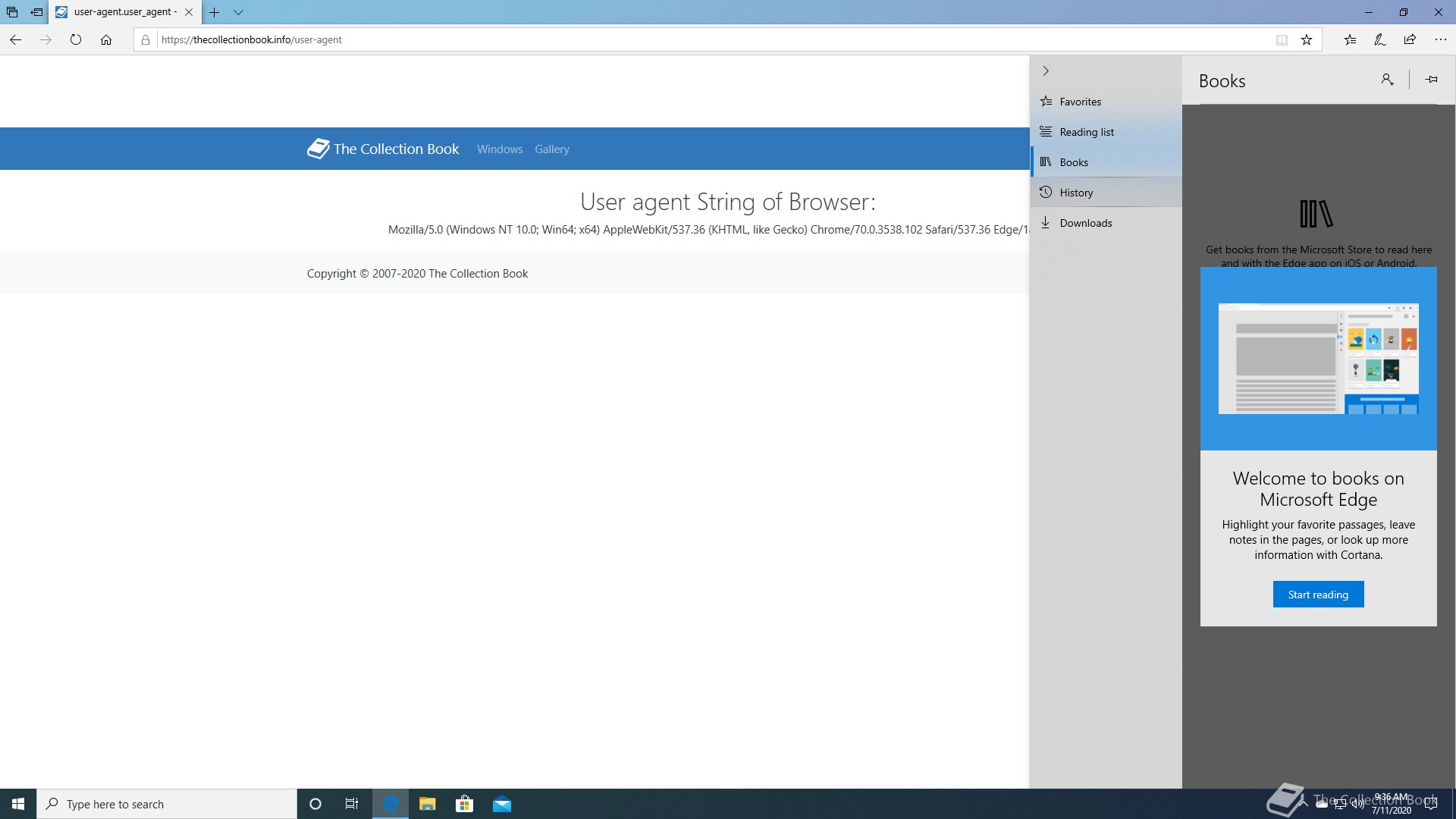Toggle reading view icon
1456x819 pixels.
1282,39
